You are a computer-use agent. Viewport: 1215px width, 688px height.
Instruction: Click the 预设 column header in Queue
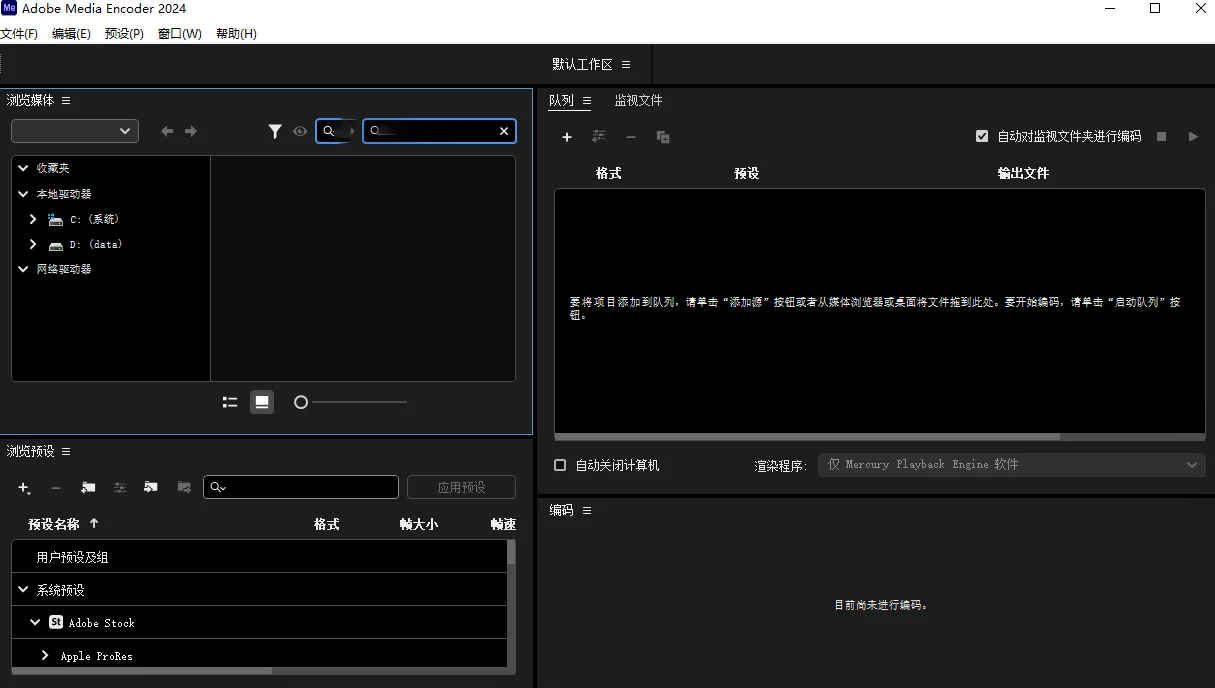pyautogui.click(x=747, y=173)
